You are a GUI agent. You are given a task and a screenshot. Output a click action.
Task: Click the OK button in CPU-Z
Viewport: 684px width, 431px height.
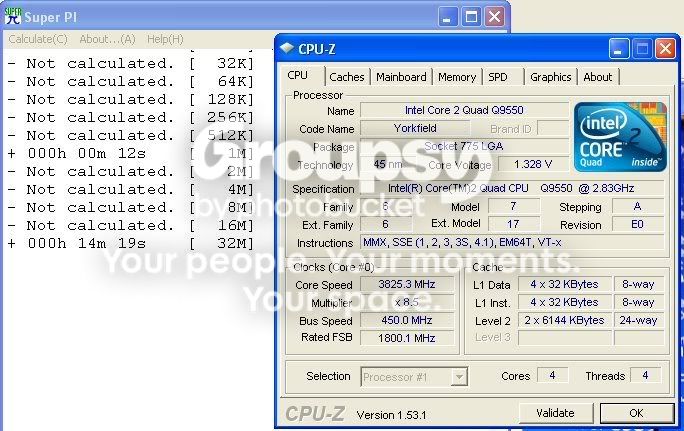click(636, 413)
